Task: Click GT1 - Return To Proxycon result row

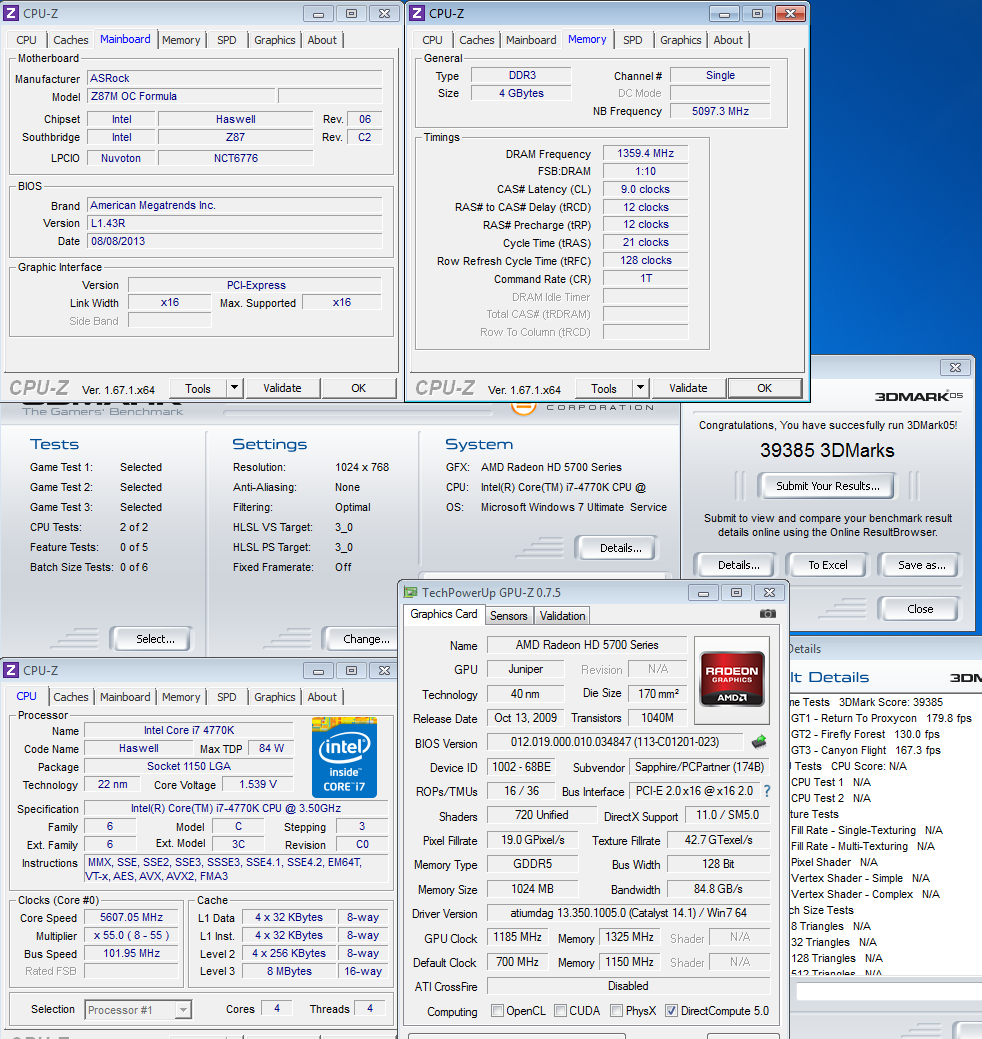Action: (x=881, y=718)
